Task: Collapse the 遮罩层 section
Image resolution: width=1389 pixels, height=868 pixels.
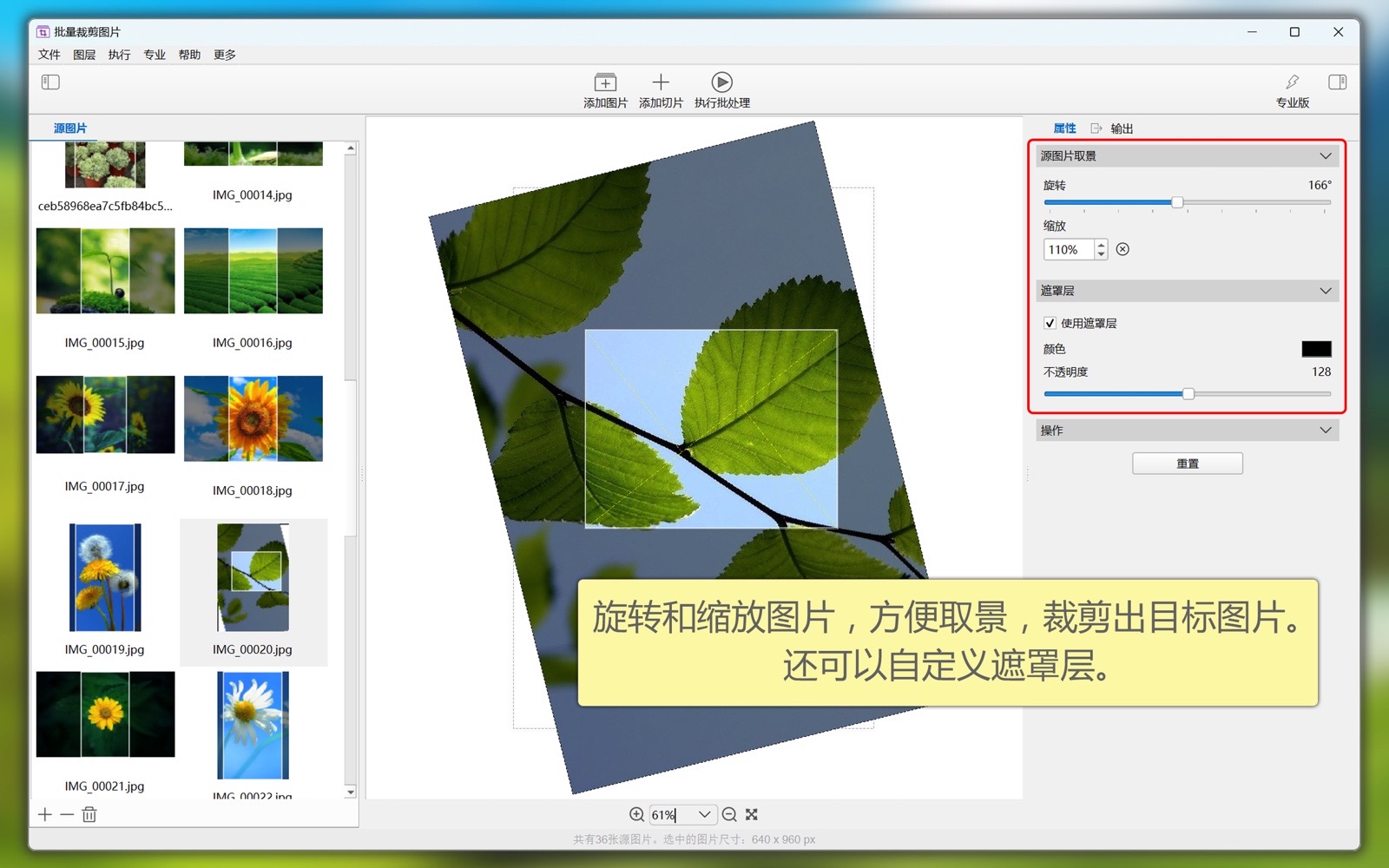Action: tap(1325, 291)
